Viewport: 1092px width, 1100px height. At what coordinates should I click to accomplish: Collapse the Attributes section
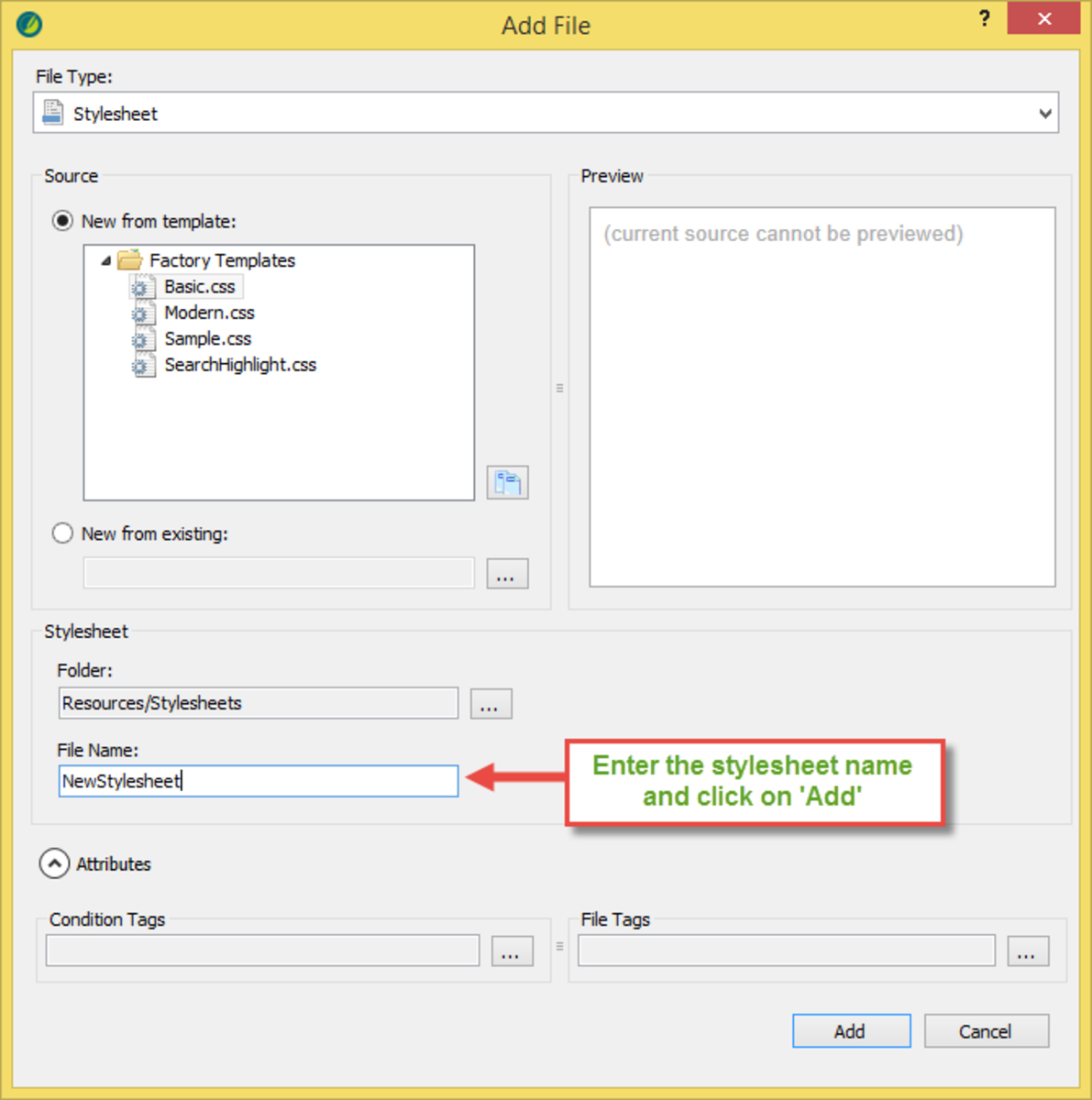(54, 863)
